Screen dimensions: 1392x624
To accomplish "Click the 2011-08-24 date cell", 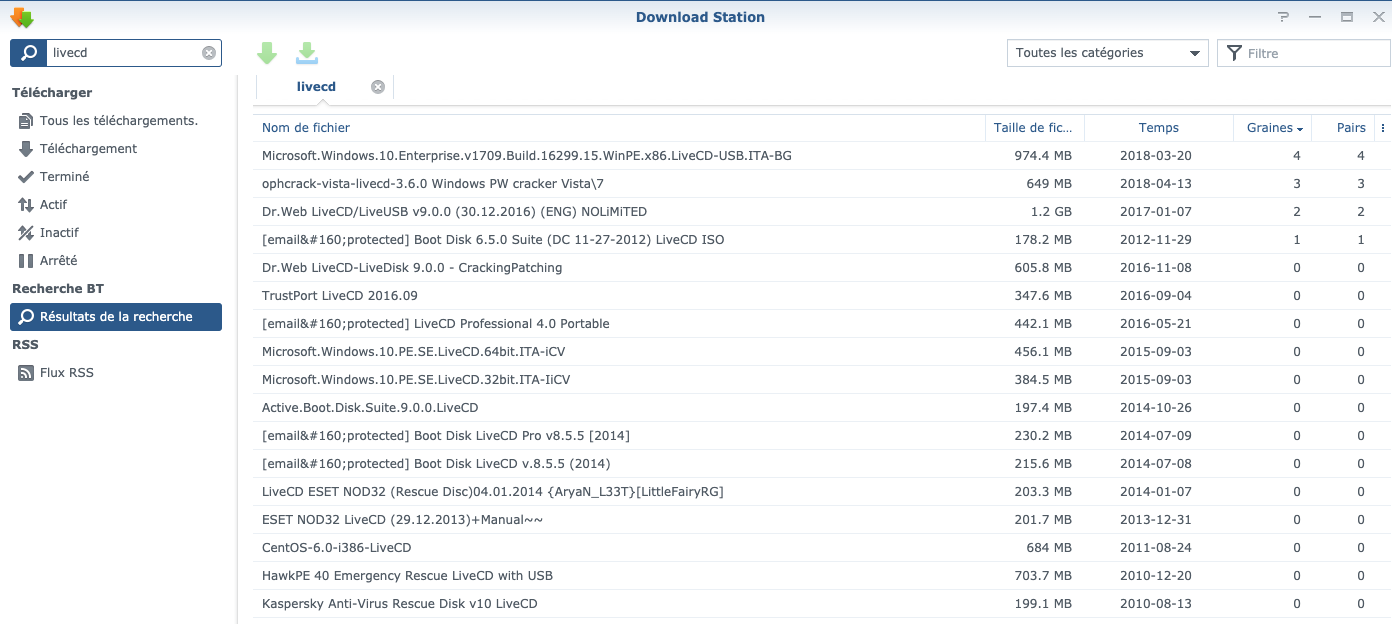I will tap(1156, 548).
